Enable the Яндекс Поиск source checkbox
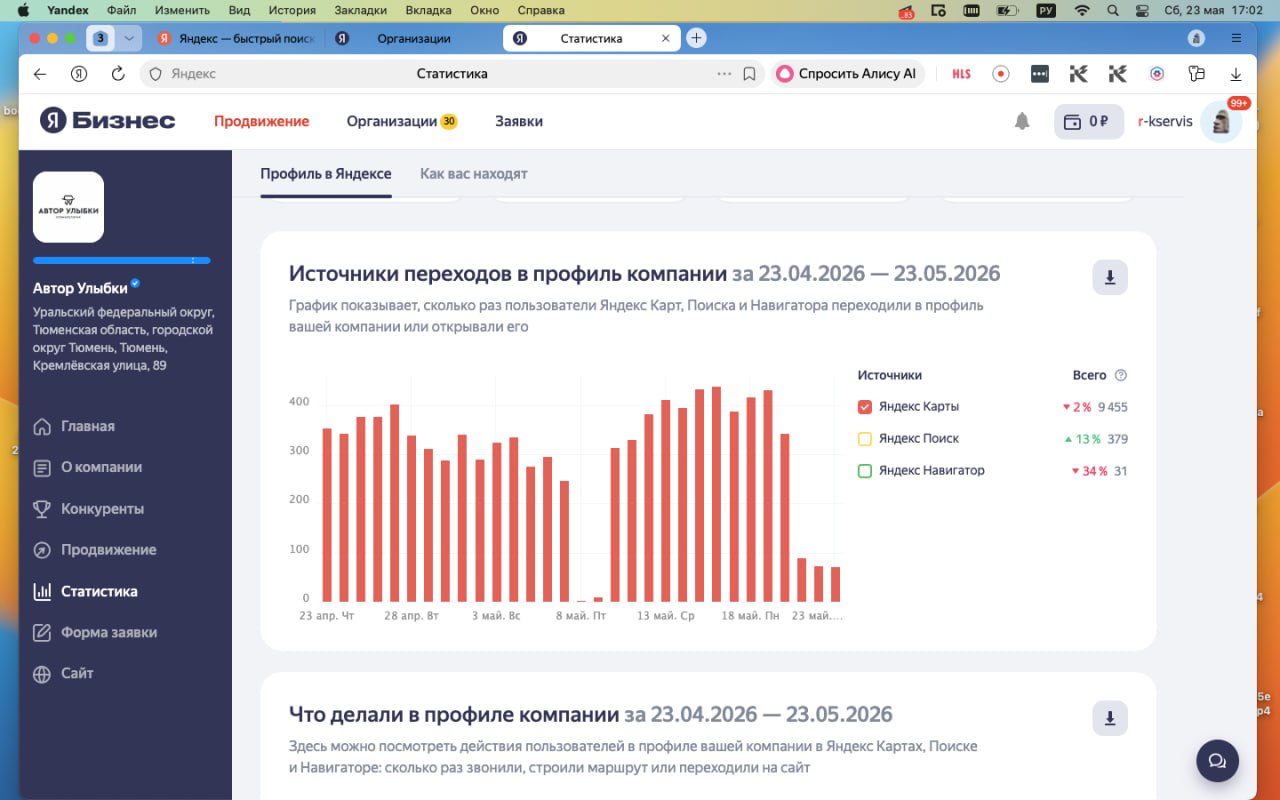Image resolution: width=1280 pixels, height=800 pixels. pyautogui.click(x=865, y=439)
